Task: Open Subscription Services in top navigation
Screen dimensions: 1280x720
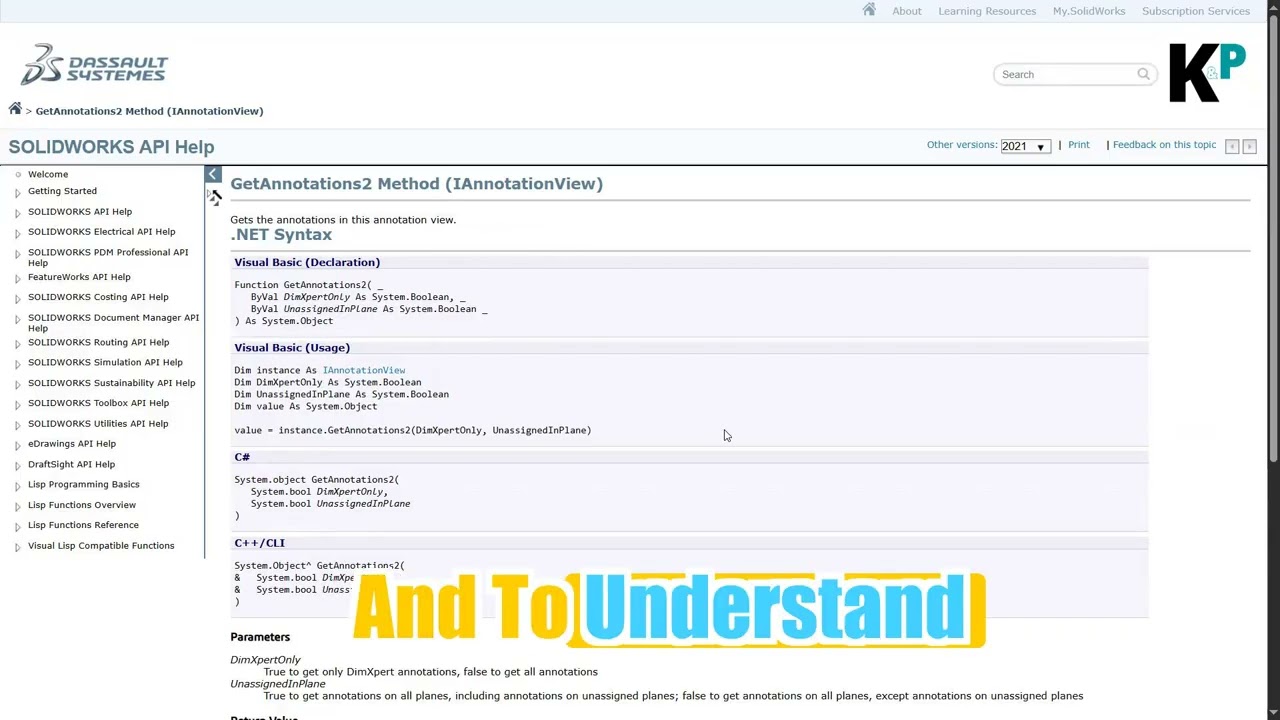Action: click(x=1196, y=11)
